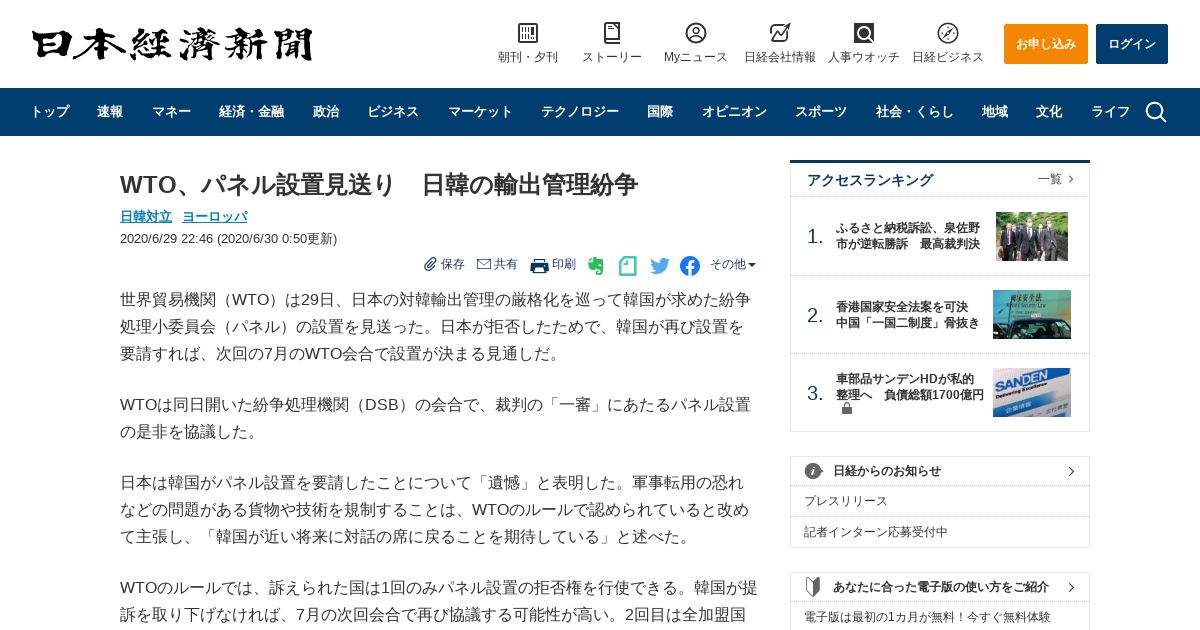Open the 日経会社情報 chart icon
The height and width of the screenshot is (630, 1200).
coord(780,33)
